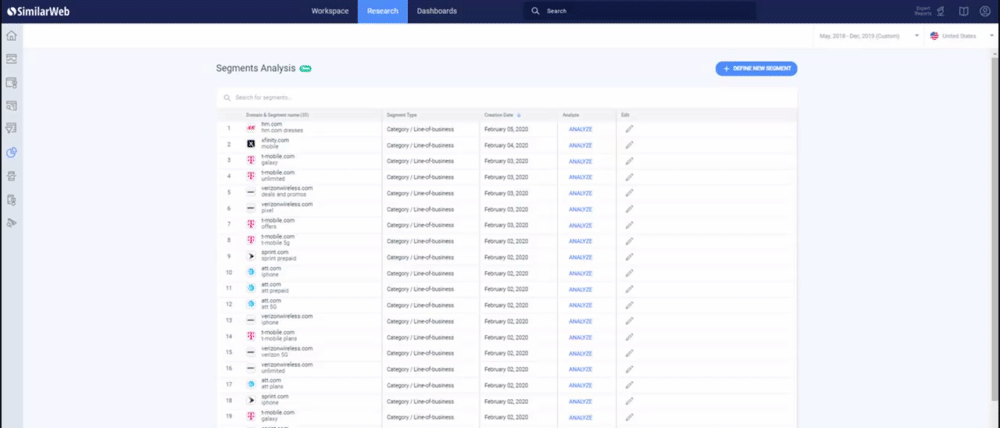Click pencil icon for att plans row
This screenshot has height=428, width=1000.
point(629,385)
